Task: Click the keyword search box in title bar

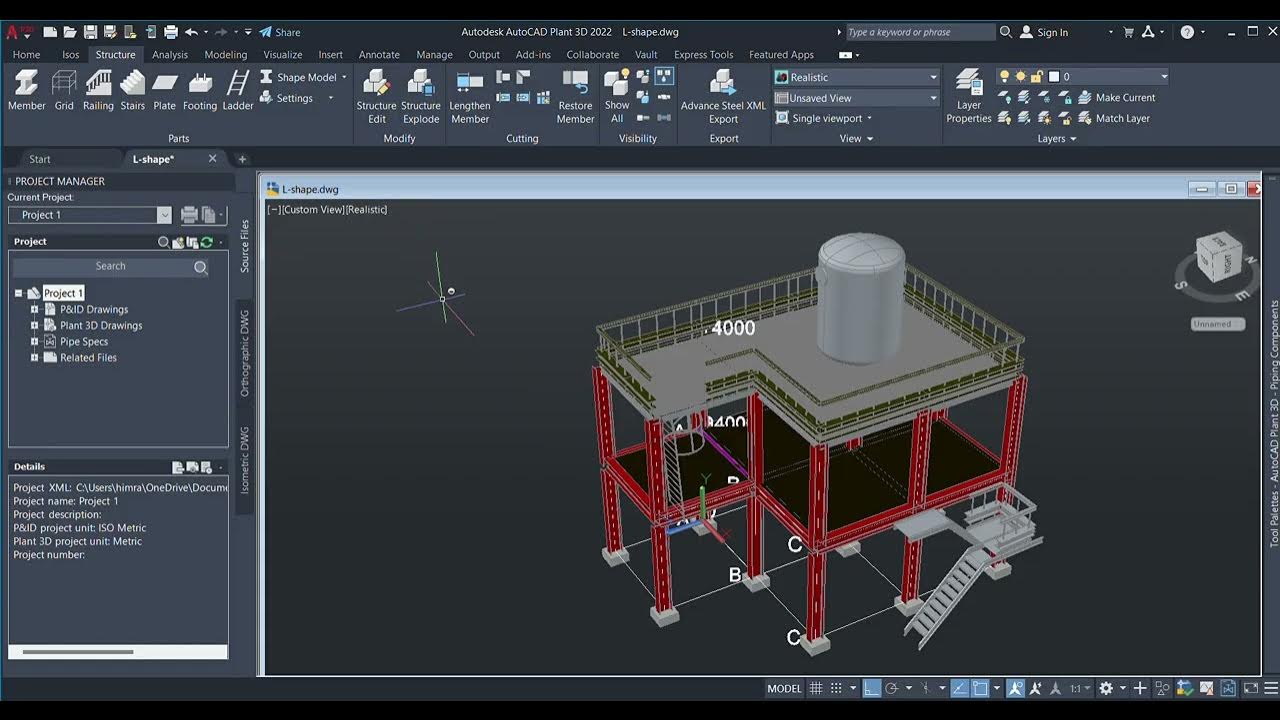Action: (920, 32)
